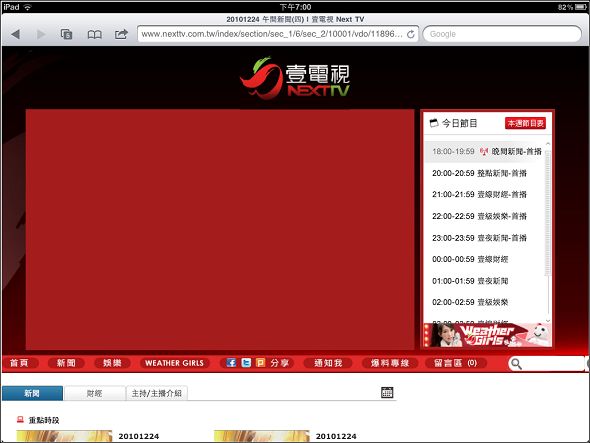This screenshot has height=443, width=590.
Task: Select the 20:00-20:59 schedule row
Action: pyautogui.click(x=485, y=173)
